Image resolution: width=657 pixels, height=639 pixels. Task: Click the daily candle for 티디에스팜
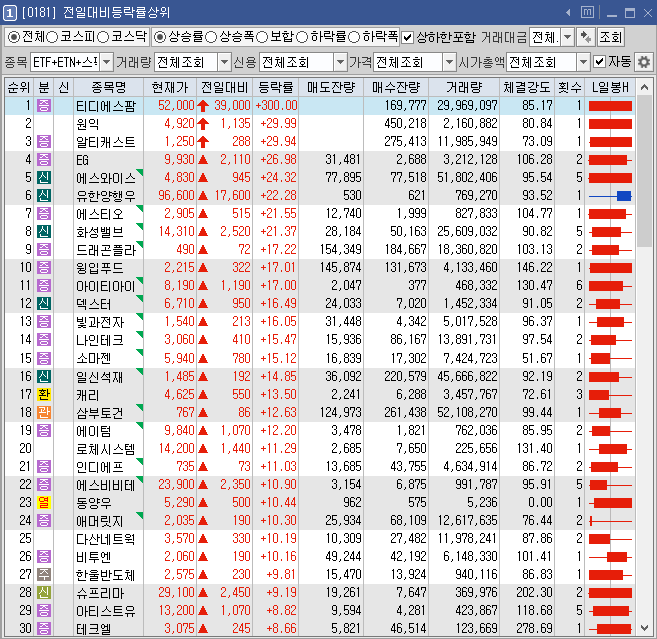pyautogui.click(x=610, y=106)
